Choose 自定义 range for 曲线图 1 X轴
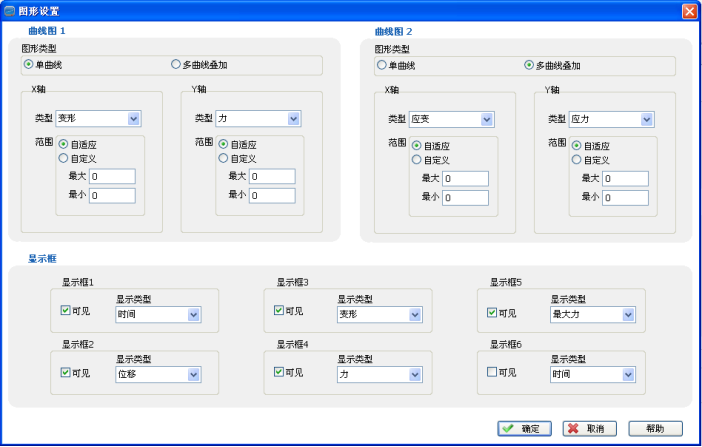 pos(64,158)
